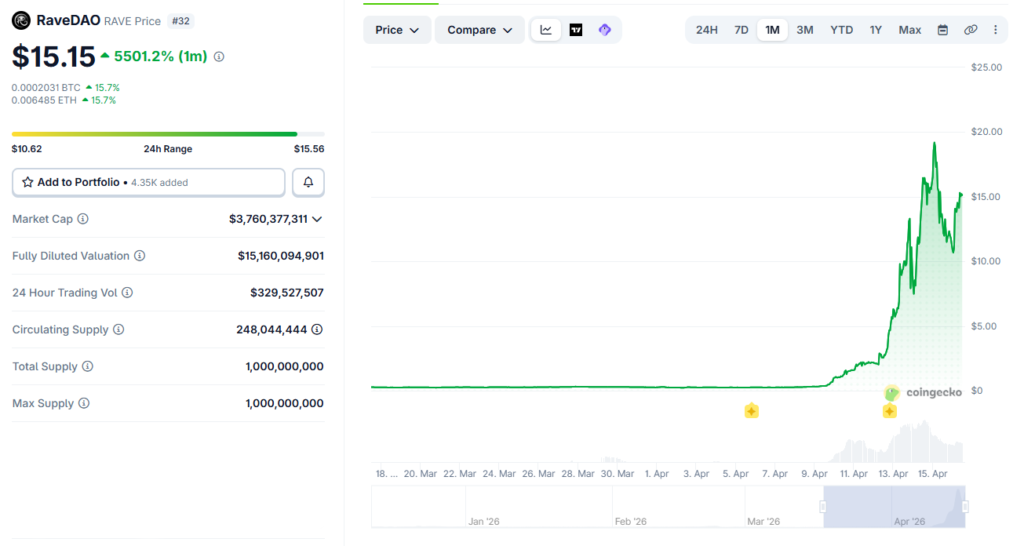Click the yellow event marker near 13. Apr
This screenshot has width=1024, height=546.
(889, 411)
